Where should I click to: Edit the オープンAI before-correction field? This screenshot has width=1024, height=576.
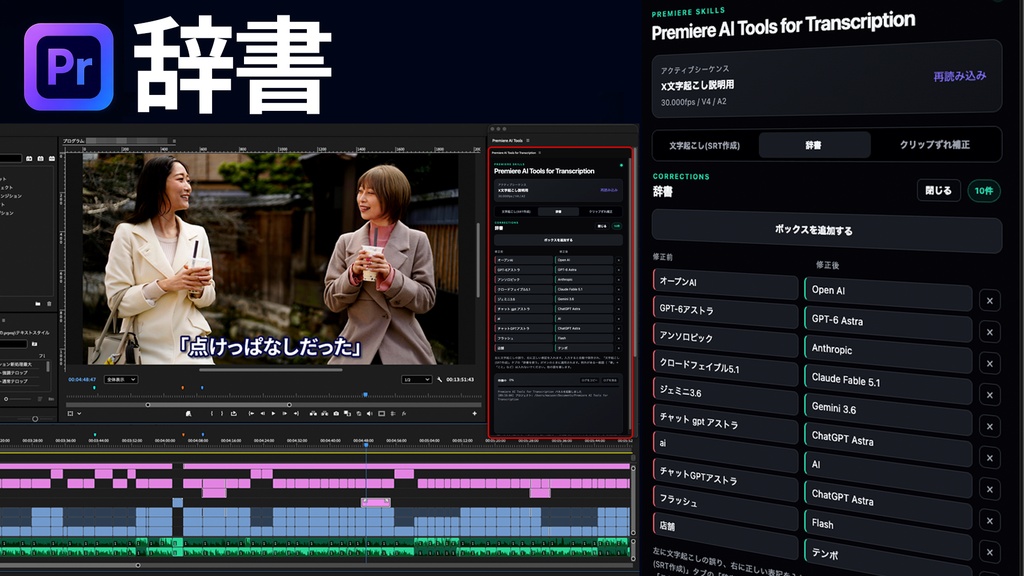(725, 283)
